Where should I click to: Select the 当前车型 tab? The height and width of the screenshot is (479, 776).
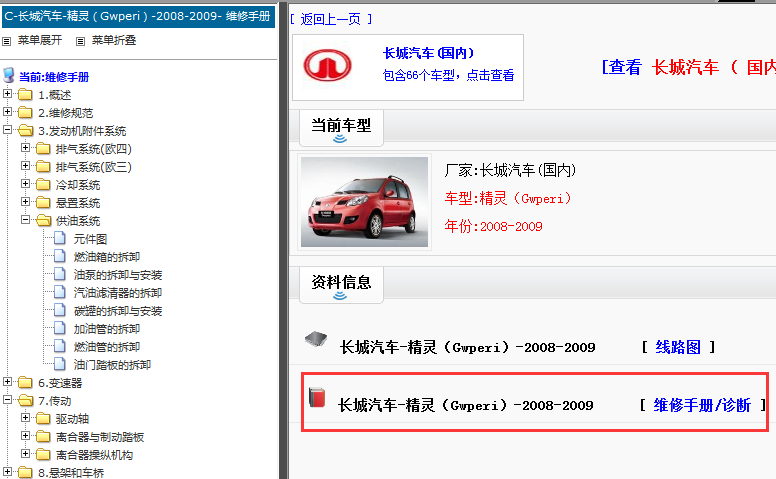pyautogui.click(x=341, y=128)
